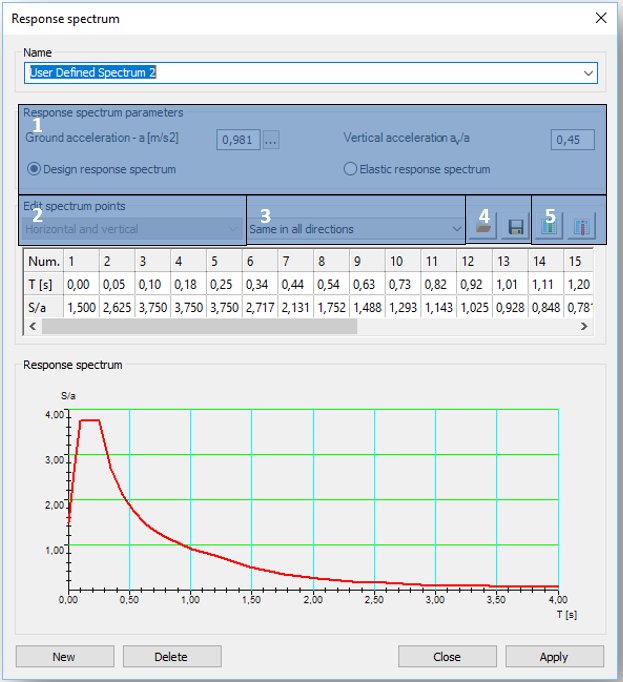This screenshot has width=623, height=682.
Task: Select S/a cell 3,750 under column 4
Action: coord(188,308)
